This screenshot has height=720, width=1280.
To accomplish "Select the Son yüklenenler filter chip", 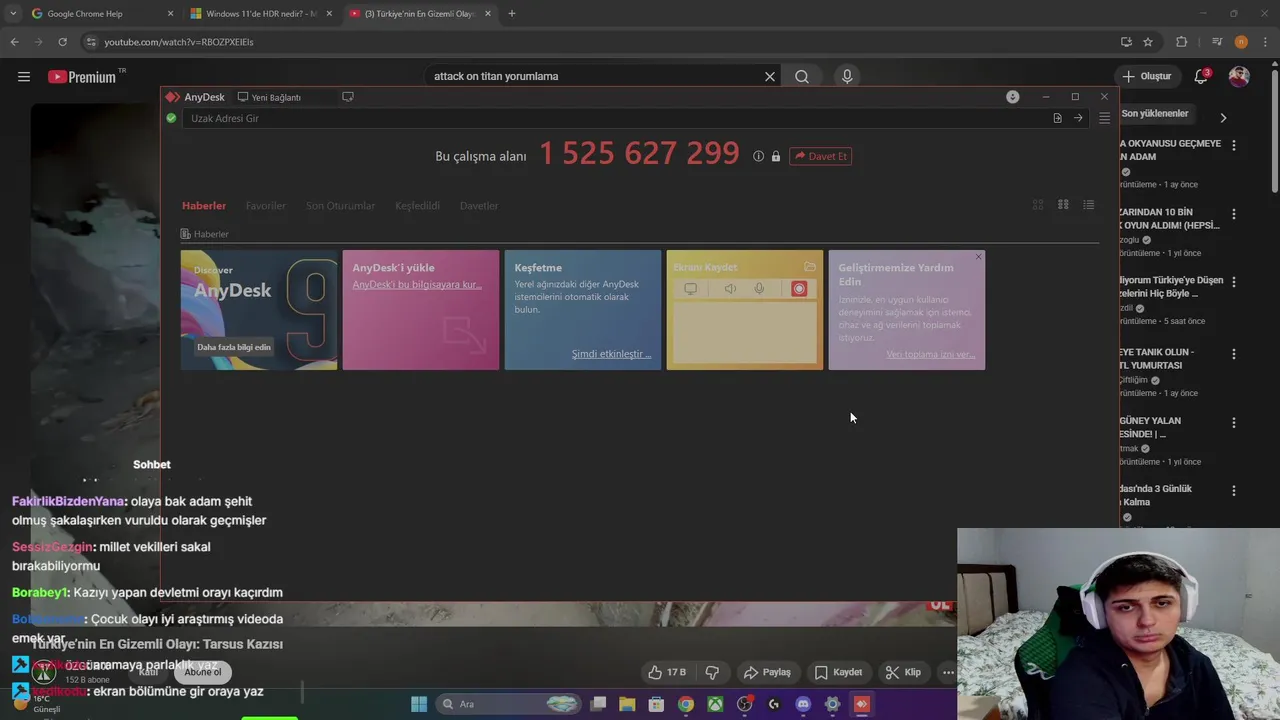I will [1155, 114].
